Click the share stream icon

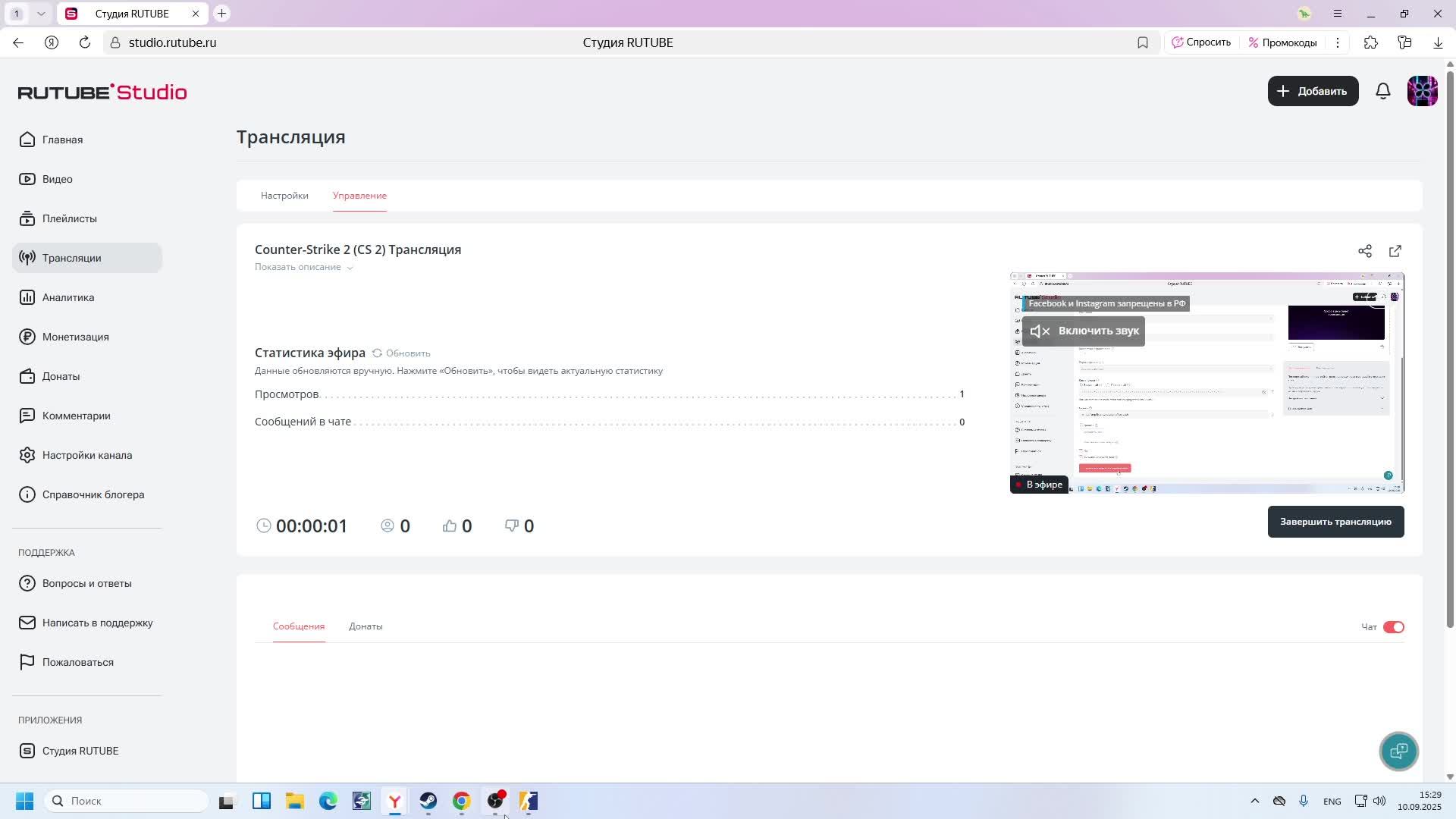pos(1364,251)
